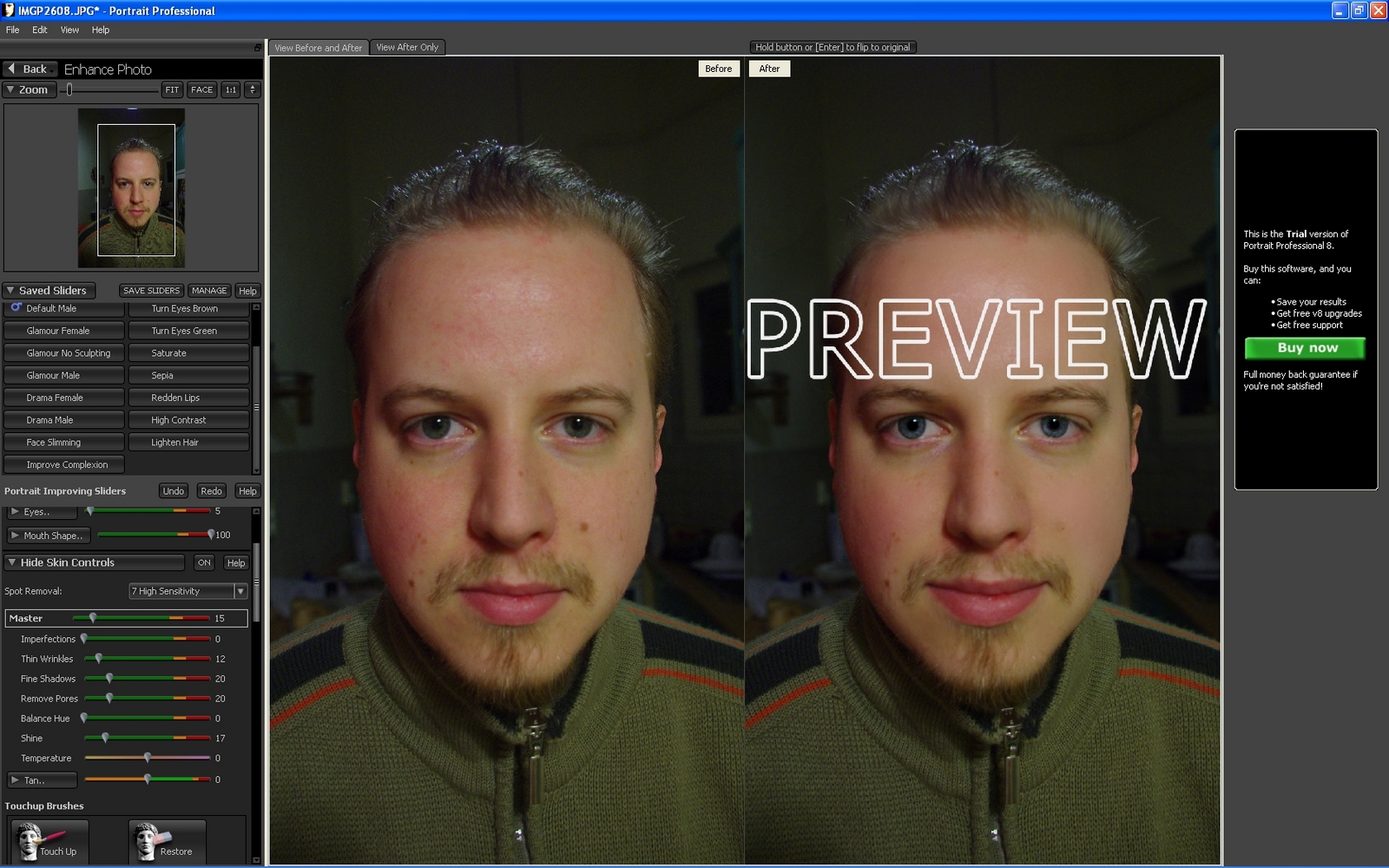This screenshot has height=868, width=1389.
Task: Open the View menu
Action: (x=69, y=30)
